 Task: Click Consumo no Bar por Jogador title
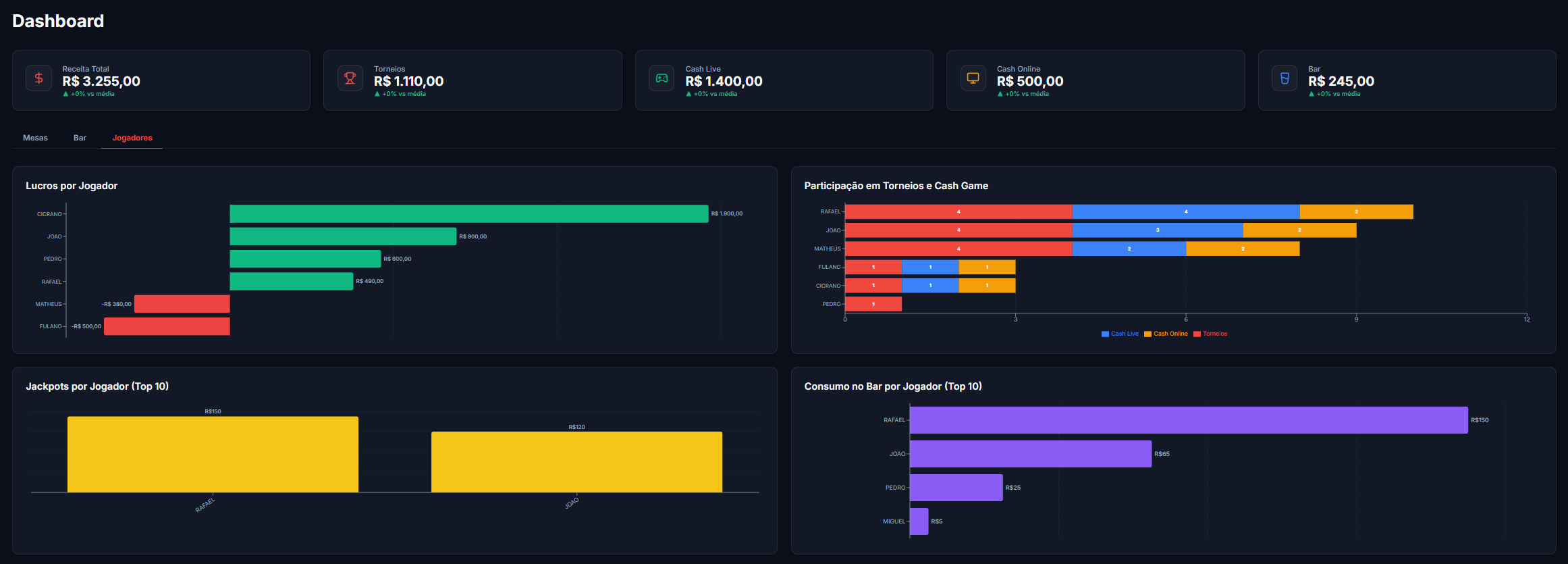tap(893, 386)
